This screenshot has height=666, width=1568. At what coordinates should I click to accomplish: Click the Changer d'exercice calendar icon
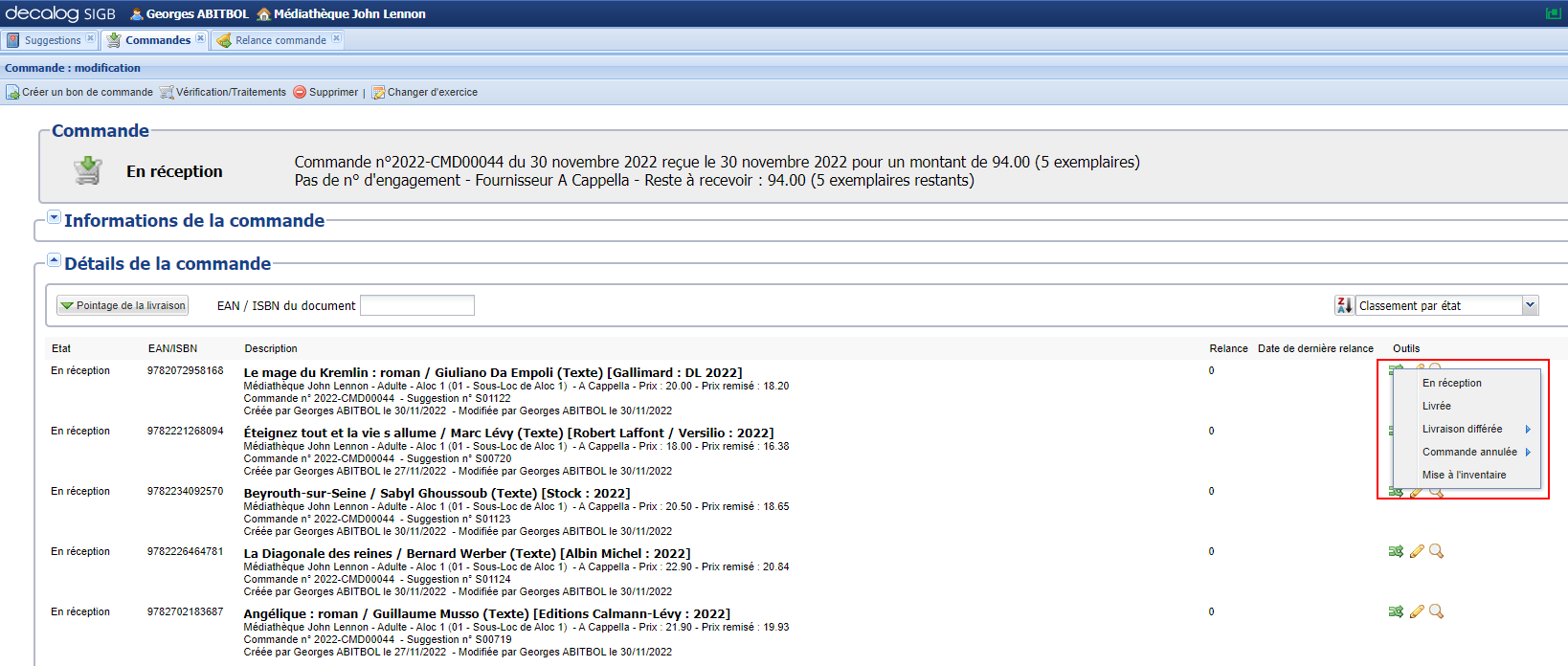click(378, 92)
